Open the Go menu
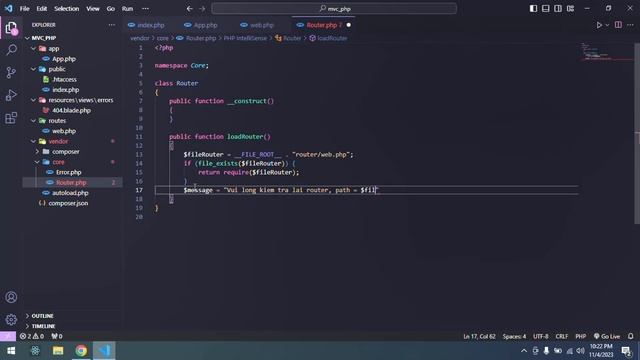This screenshot has width=640, height=360. pos(111,9)
